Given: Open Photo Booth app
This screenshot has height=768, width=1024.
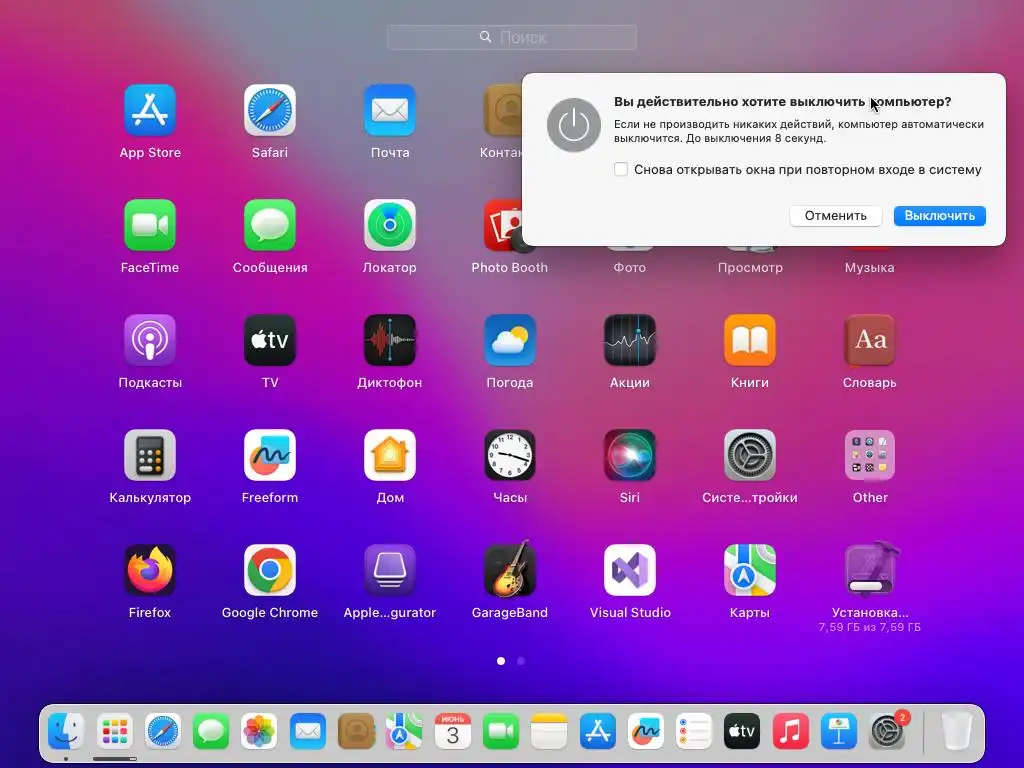Looking at the screenshot, I should 503,225.
